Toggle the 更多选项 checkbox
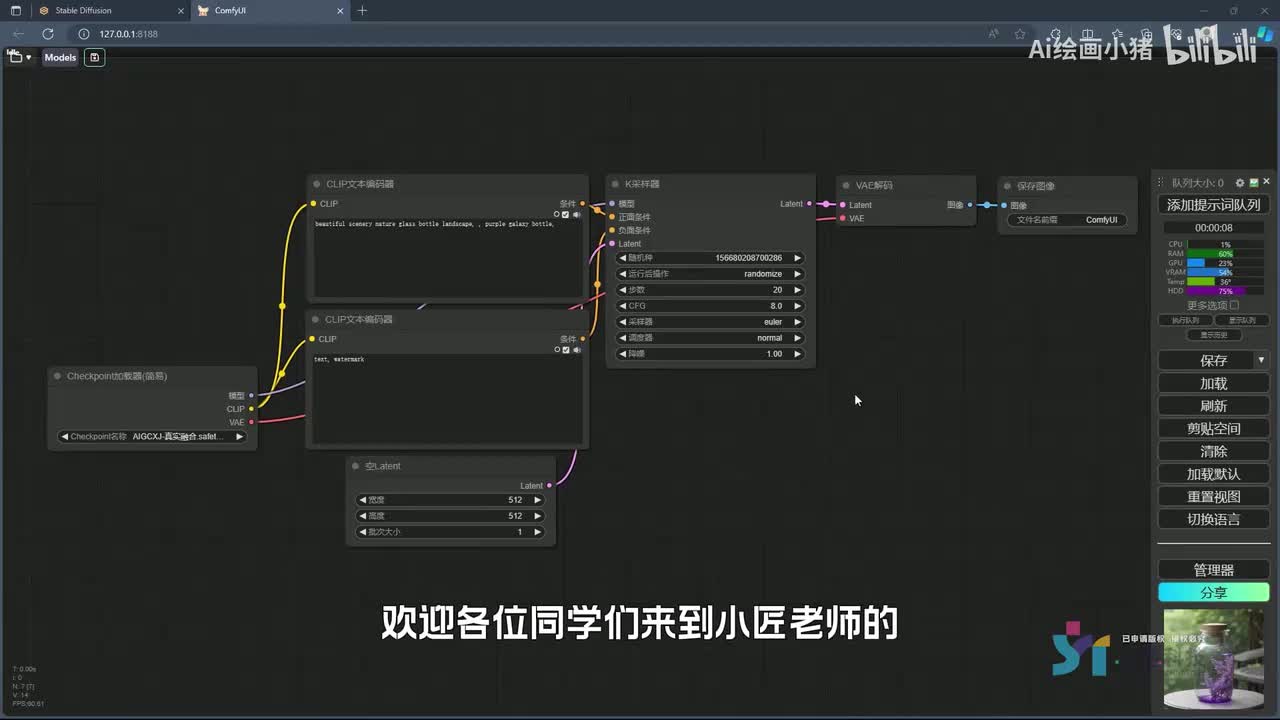1280x720 pixels. pyautogui.click(x=1234, y=305)
